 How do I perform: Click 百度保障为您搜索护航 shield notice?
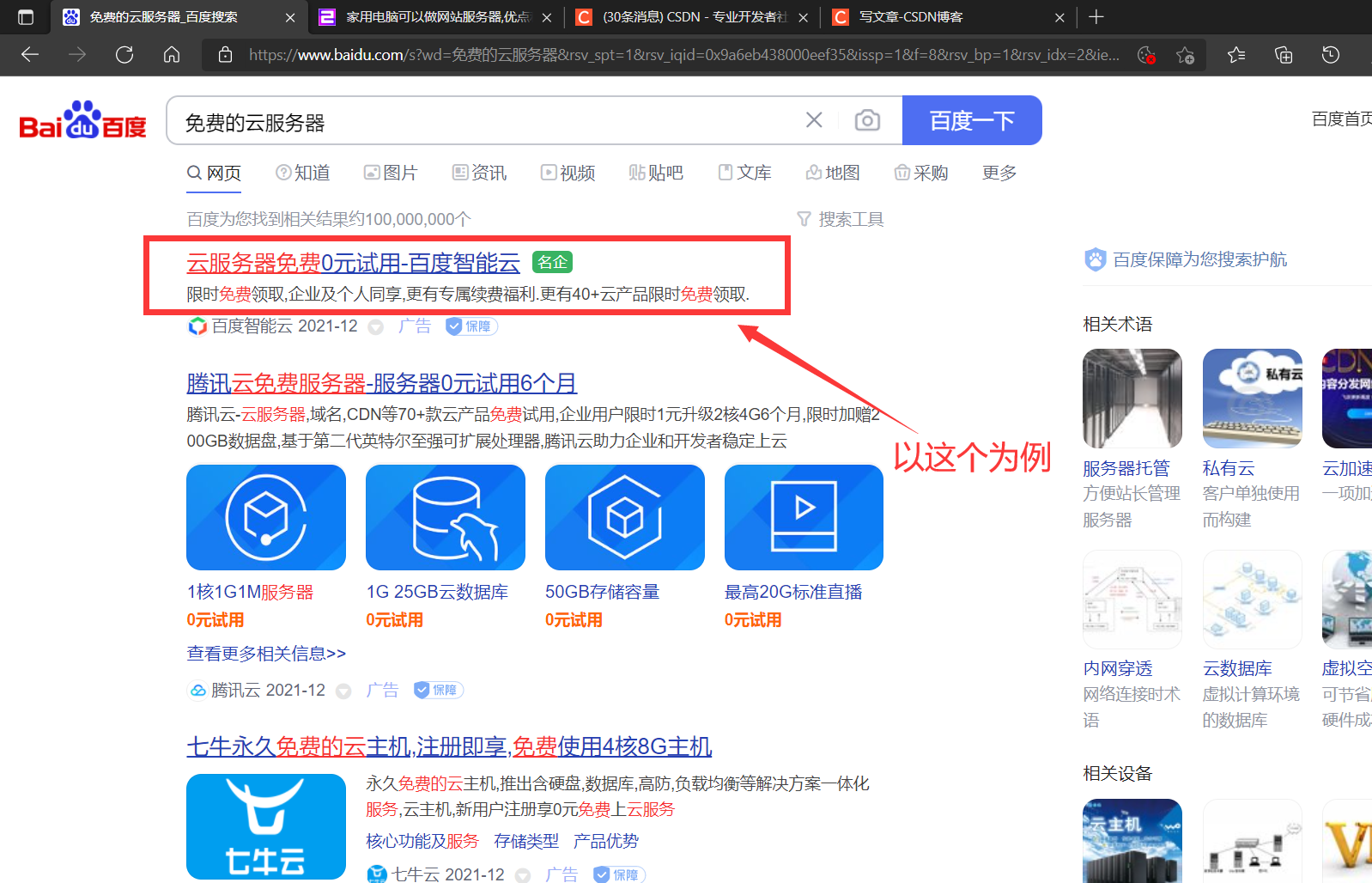1186,259
